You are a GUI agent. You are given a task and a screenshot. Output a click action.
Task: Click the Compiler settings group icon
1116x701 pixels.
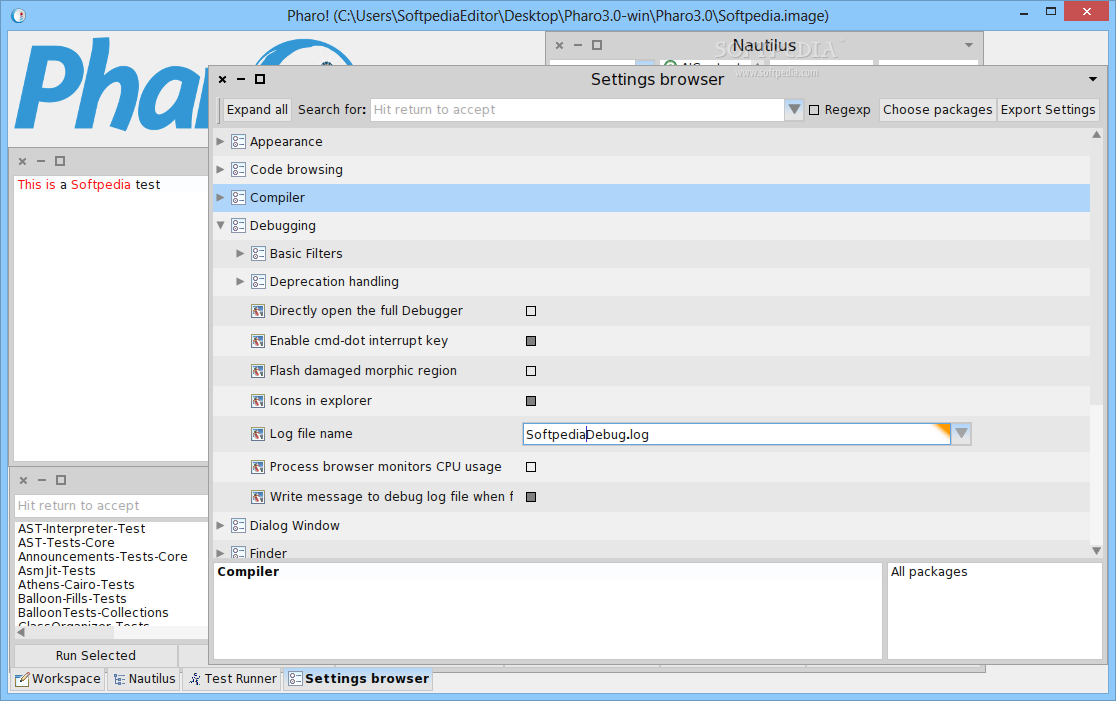pos(238,197)
